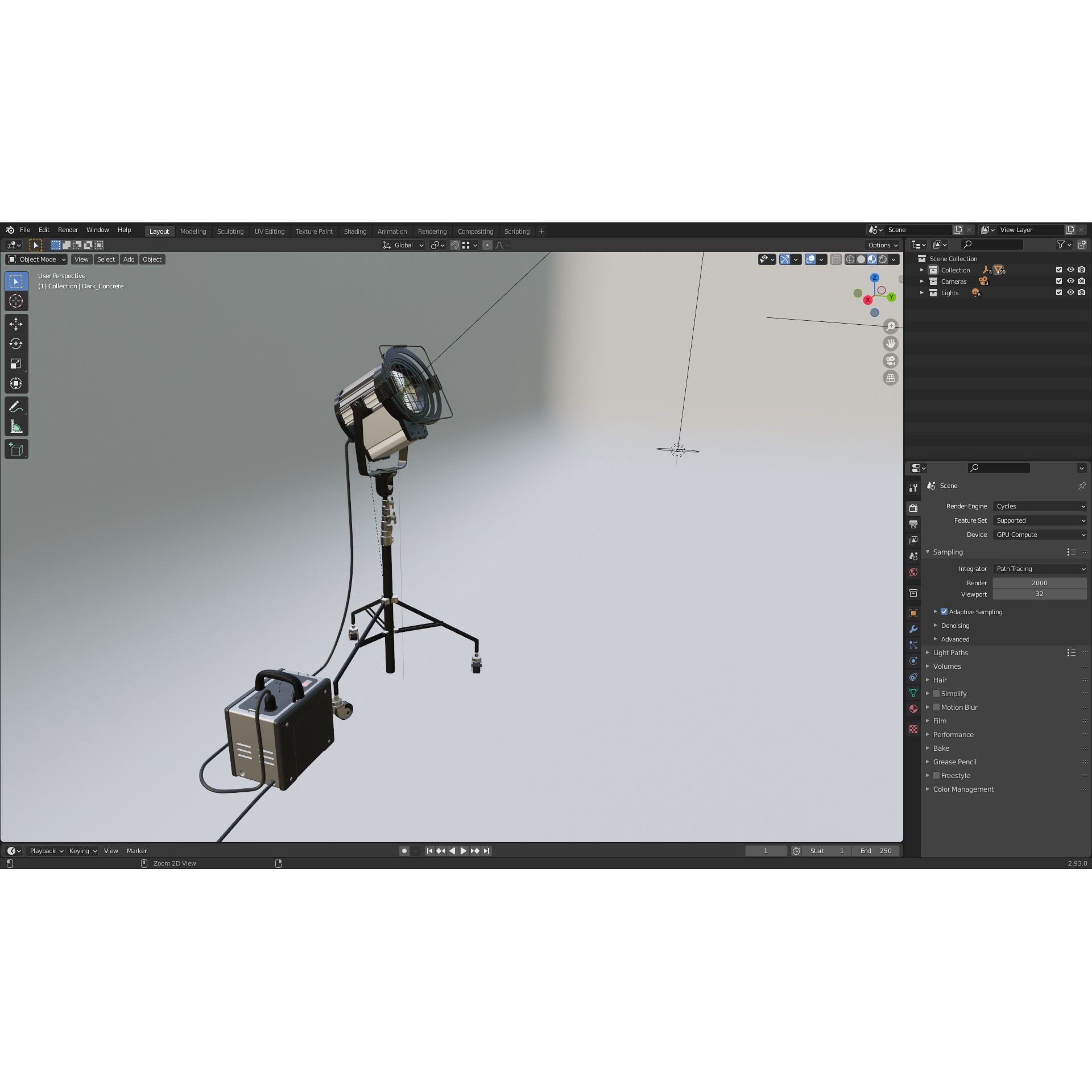
Task: Hide the Lights collection in the outliner
Action: point(1070,292)
